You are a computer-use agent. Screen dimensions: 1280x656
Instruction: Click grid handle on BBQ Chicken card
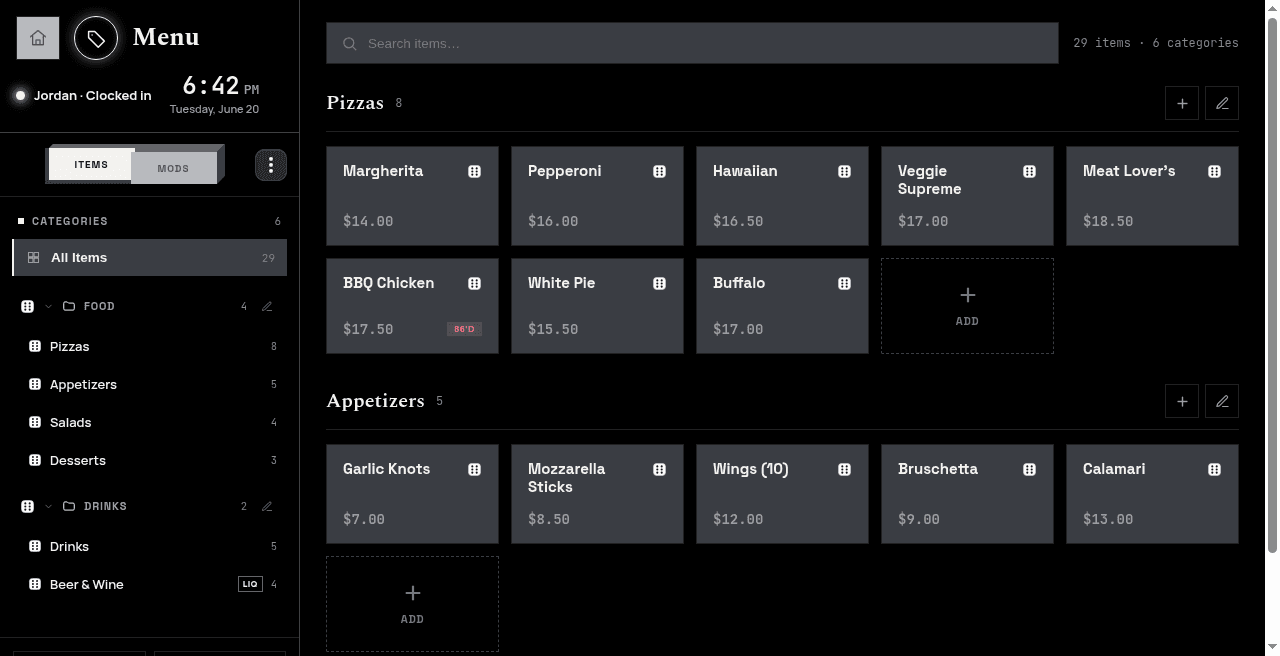click(475, 284)
